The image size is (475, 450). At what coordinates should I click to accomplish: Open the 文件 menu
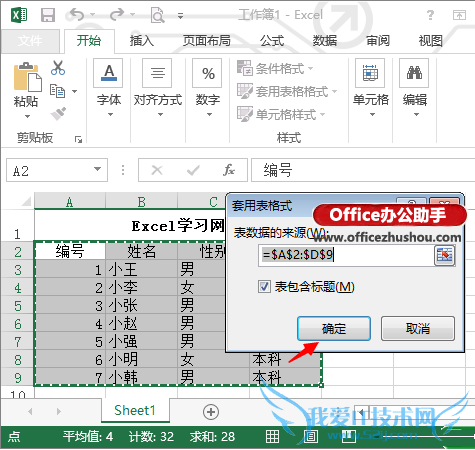coord(30,41)
